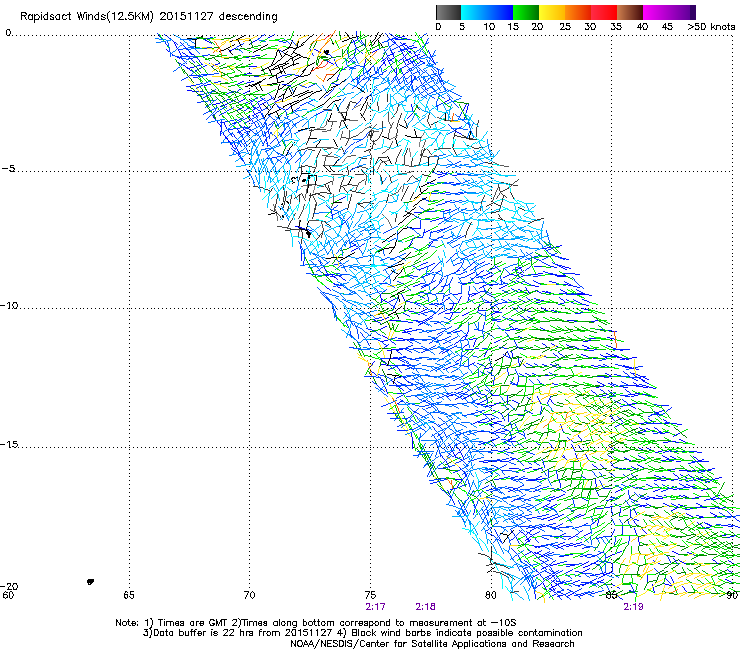Click the title 'Rapidscat Winds(12.5KM) 20151127 descending'
The height and width of the screenshot is (650, 740).
(149, 17)
